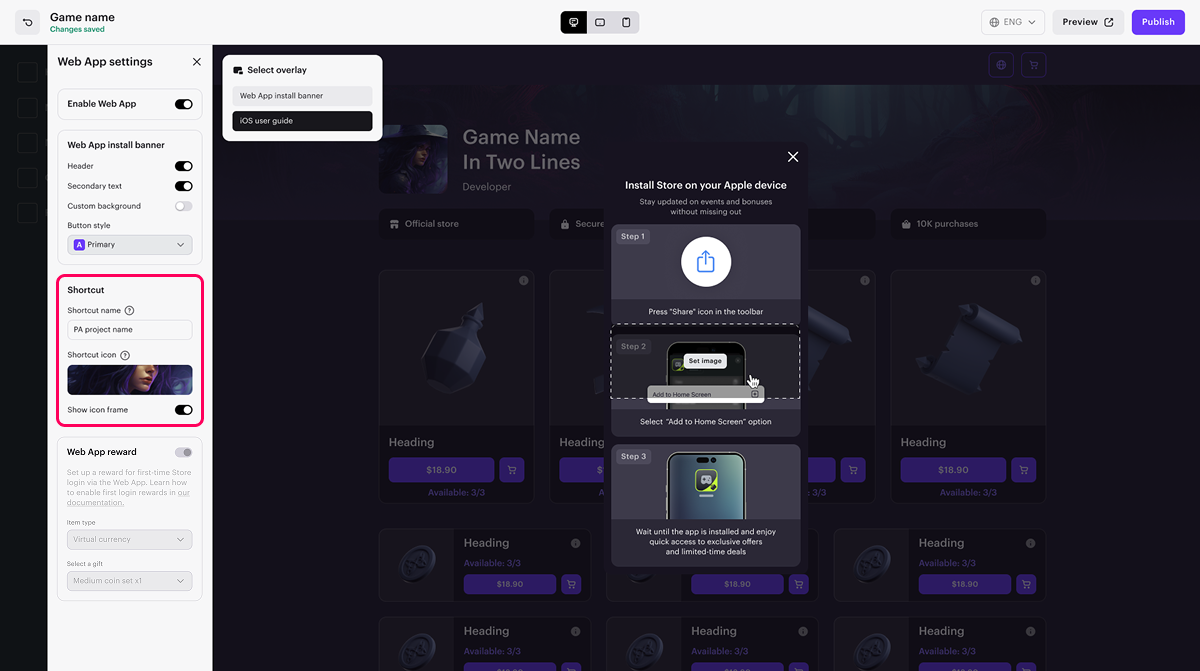Switch to desktop device preview icon
Image resolution: width=1200 pixels, height=671 pixels.
[574, 22]
